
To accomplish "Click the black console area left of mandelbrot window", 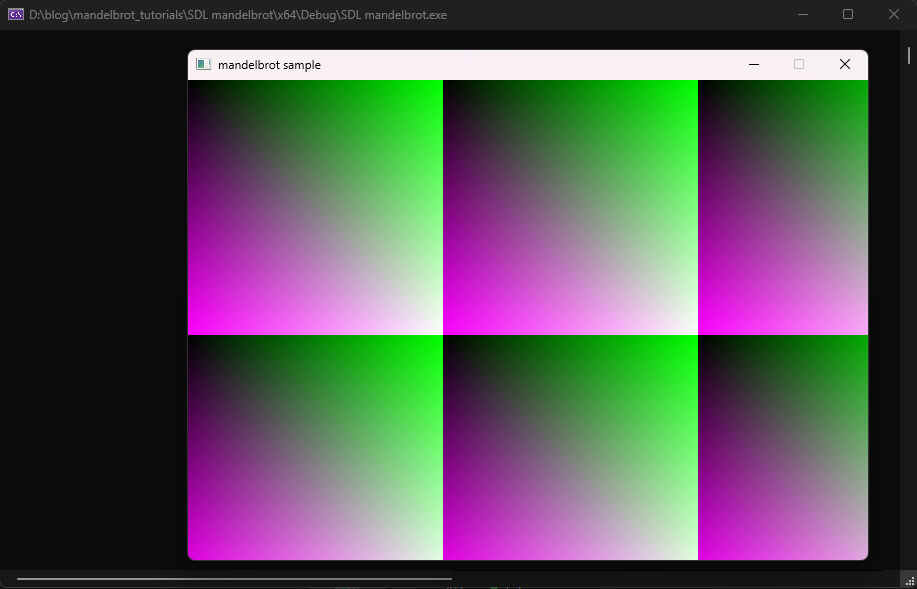I will pyautogui.click(x=94, y=300).
